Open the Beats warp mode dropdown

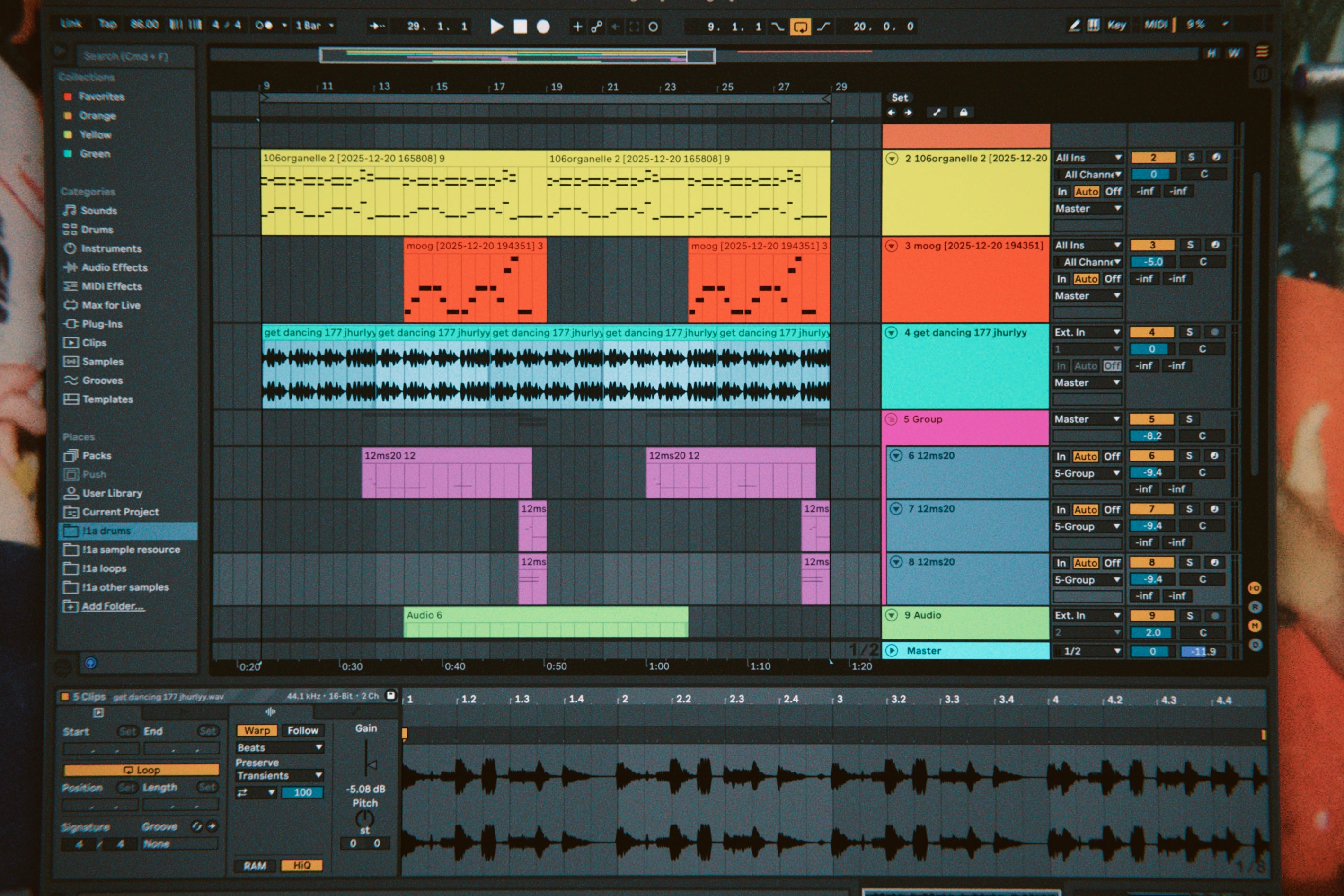pyautogui.click(x=279, y=747)
